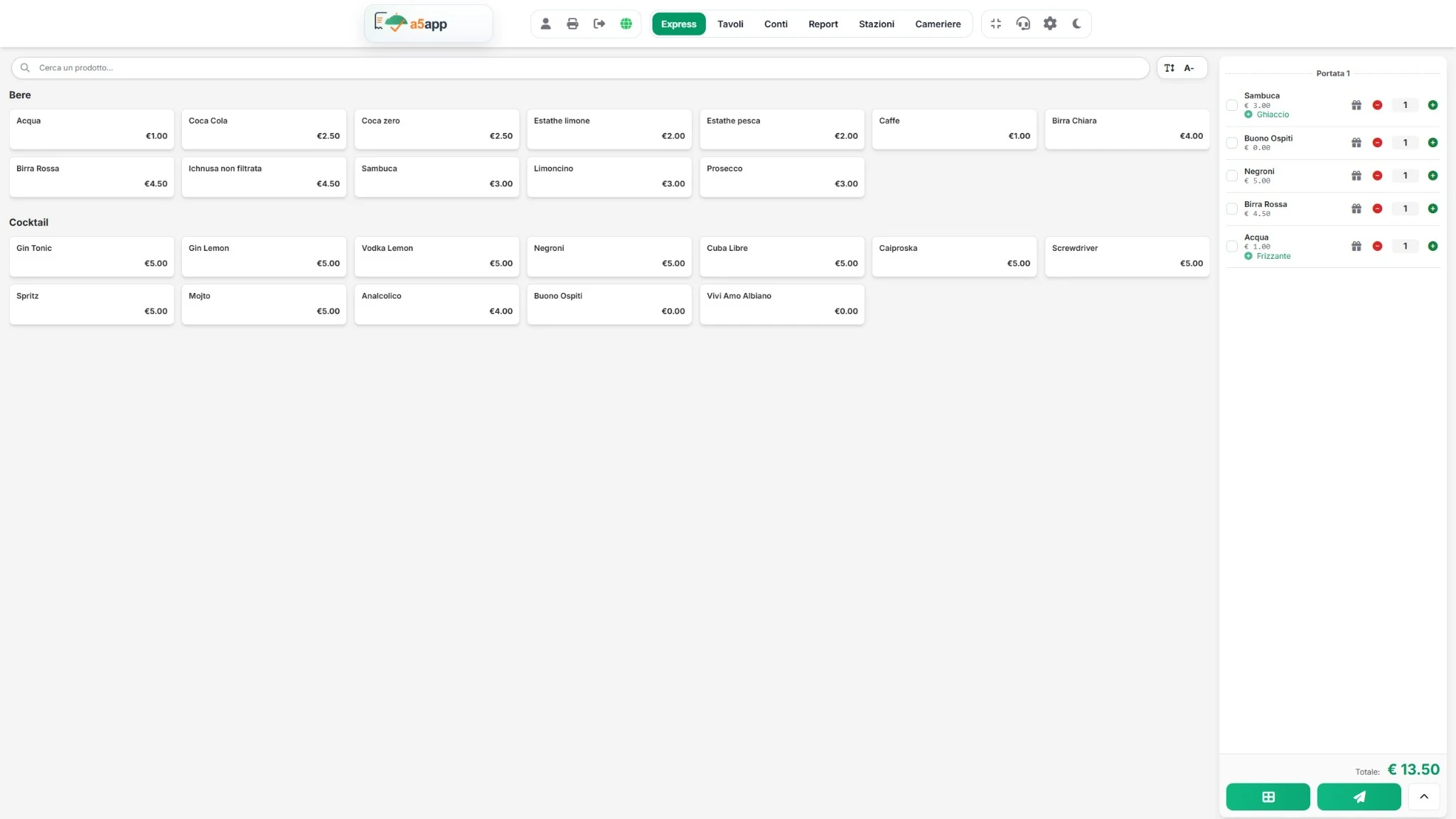Open the user profile icon

[x=545, y=23]
